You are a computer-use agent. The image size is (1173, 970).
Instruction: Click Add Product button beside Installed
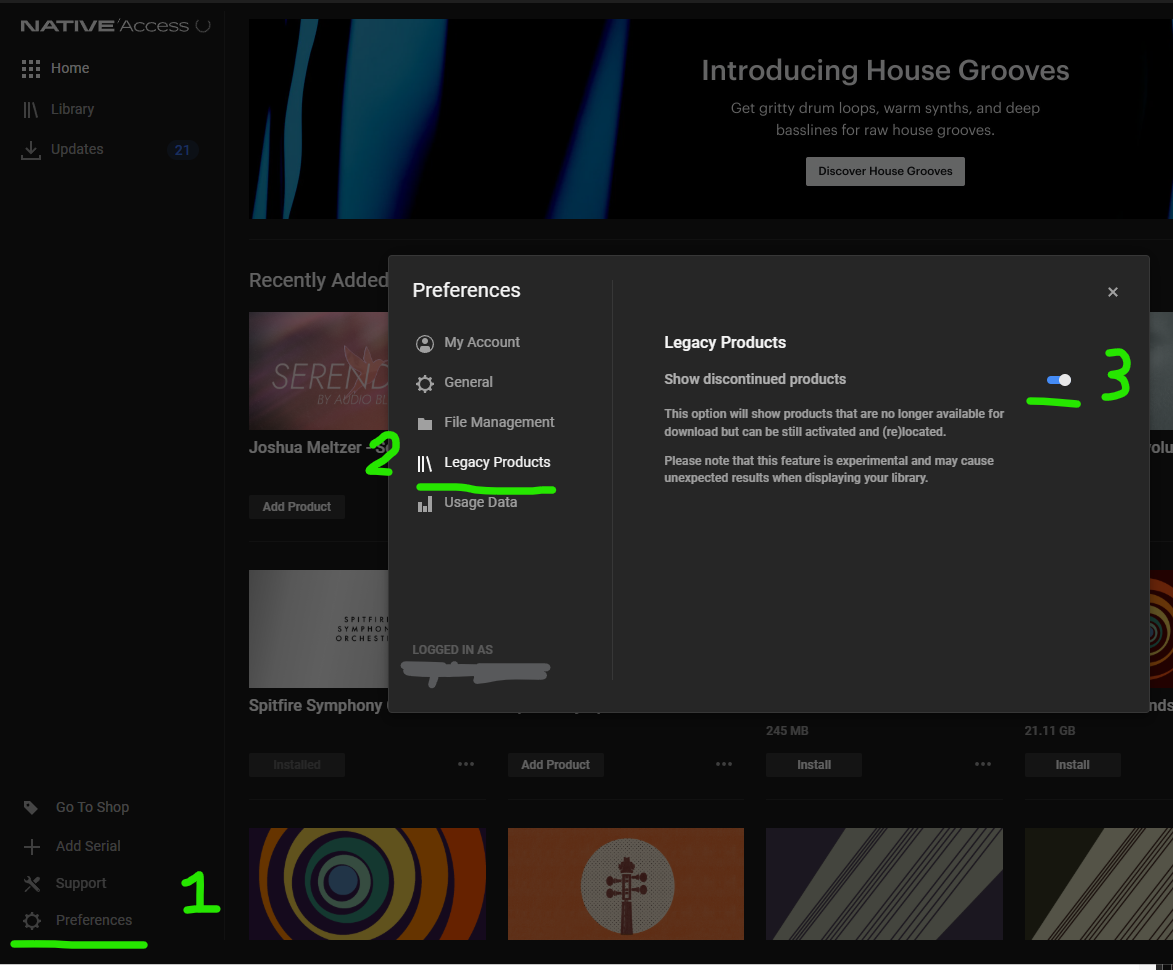555,764
